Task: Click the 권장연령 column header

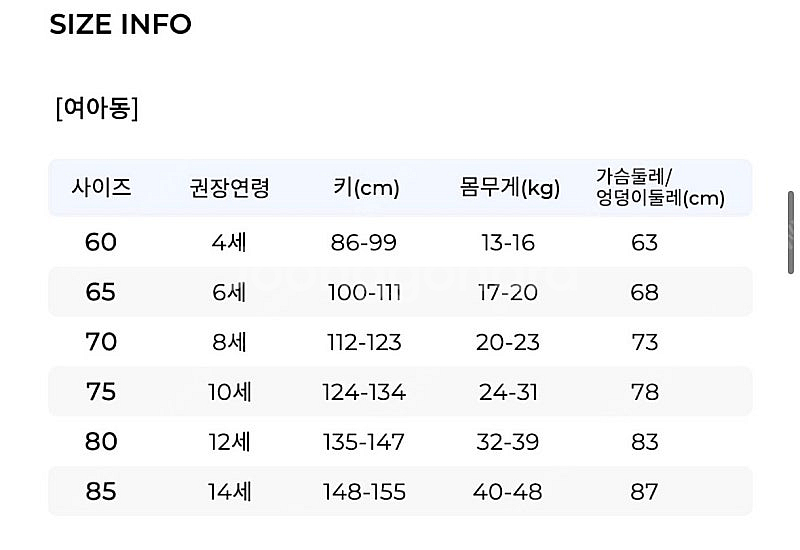Action: [x=229, y=188]
